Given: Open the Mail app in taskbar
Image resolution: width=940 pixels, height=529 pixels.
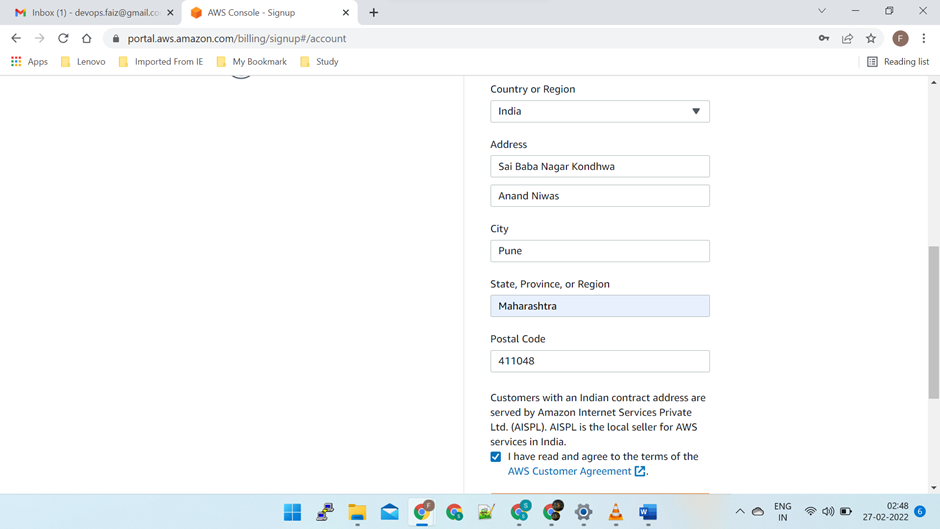Looking at the screenshot, I should pos(390,512).
